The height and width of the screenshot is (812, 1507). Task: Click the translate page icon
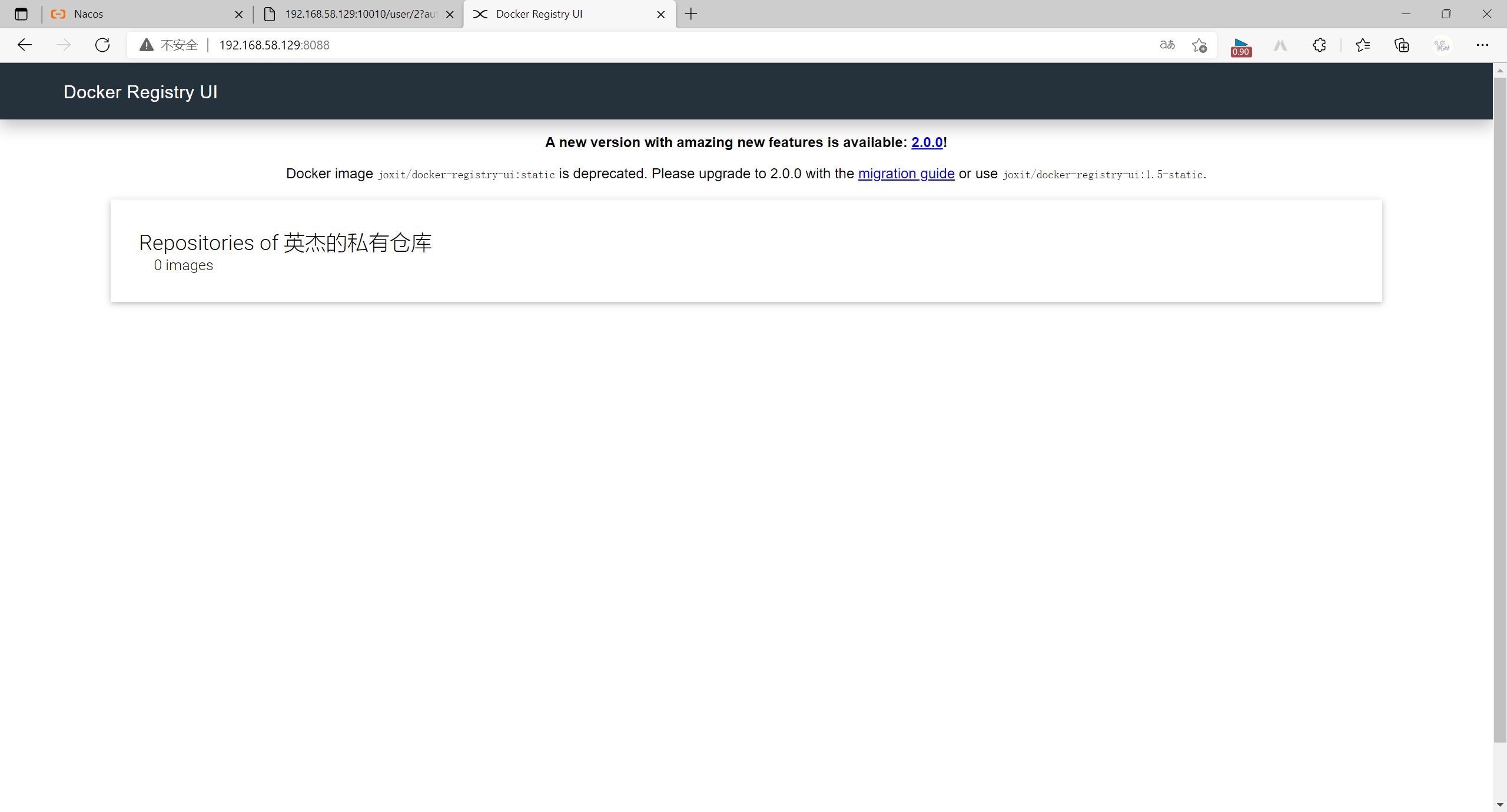(1167, 45)
